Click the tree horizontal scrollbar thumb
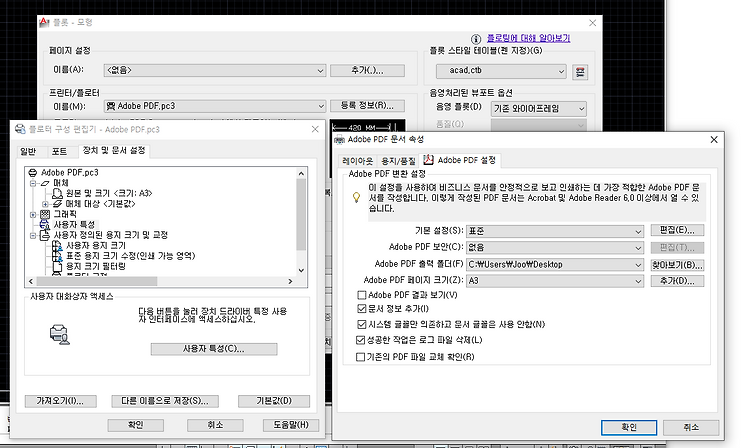Image resolution: width=750 pixels, height=448 pixels. (x=97, y=281)
